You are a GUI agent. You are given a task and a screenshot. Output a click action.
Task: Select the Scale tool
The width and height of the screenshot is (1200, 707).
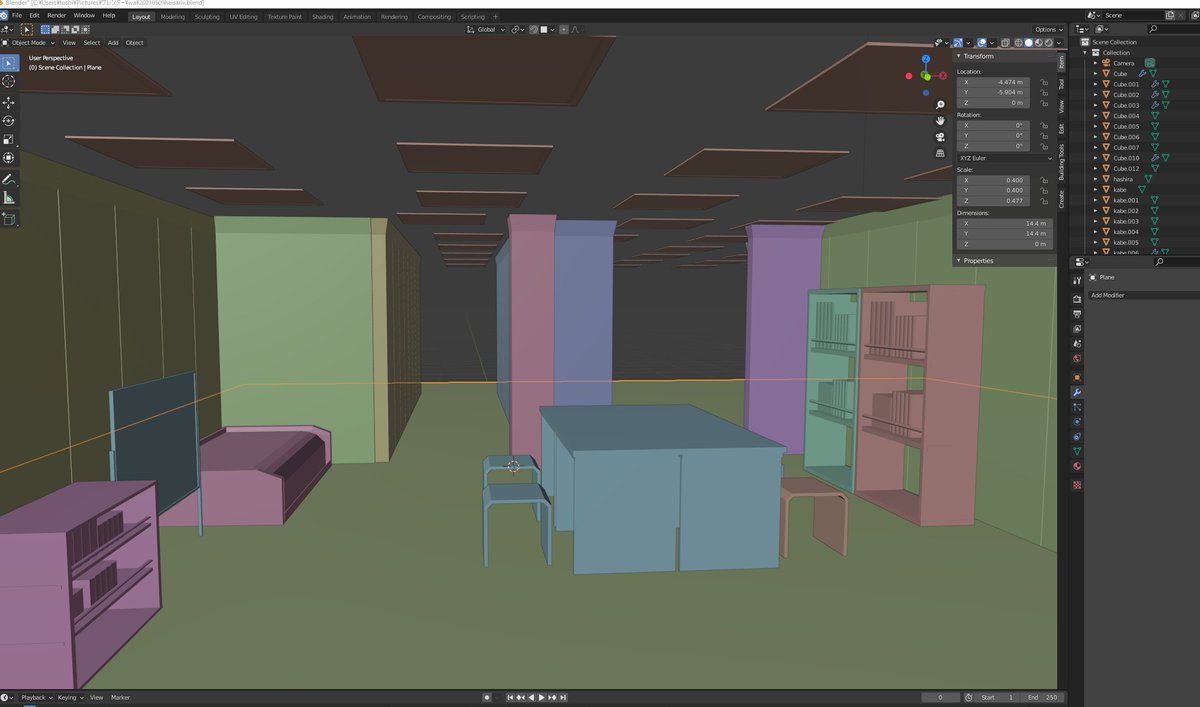[x=9, y=139]
